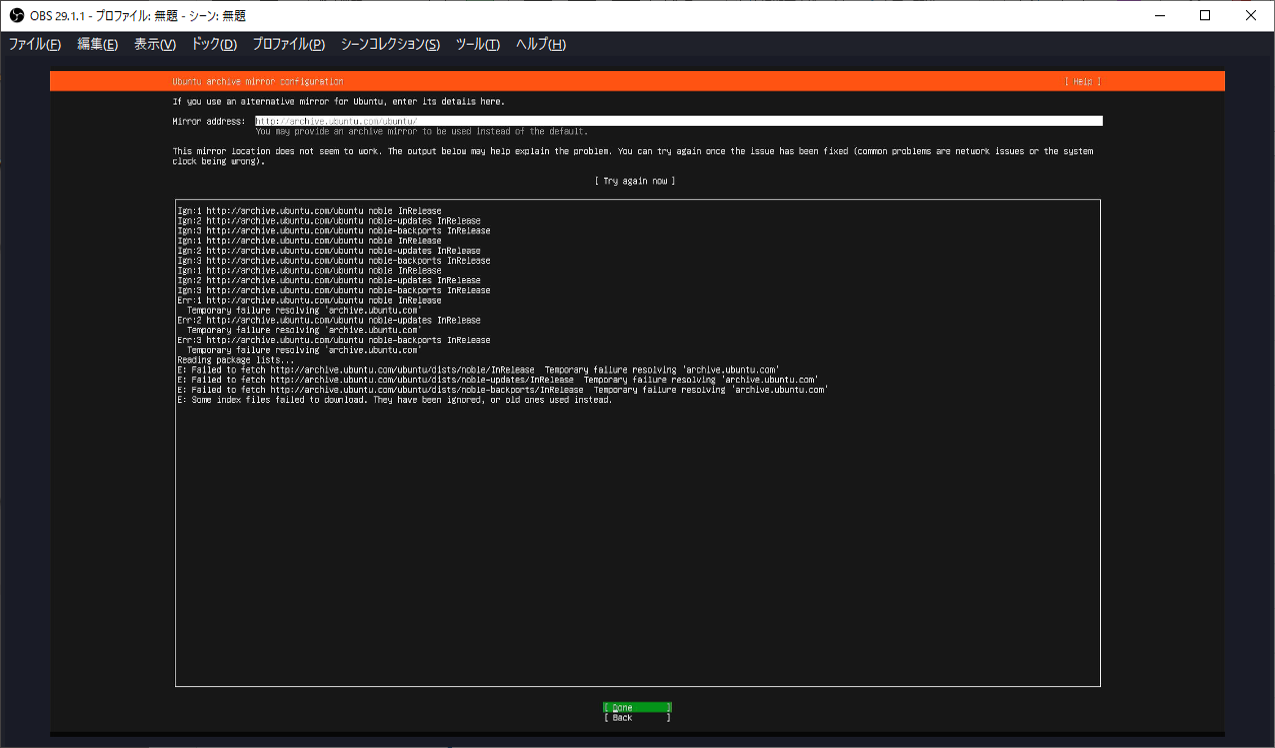Image resolution: width=1275 pixels, height=748 pixels.
Task: Maximize the OBS window
Action: click(x=1204, y=15)
